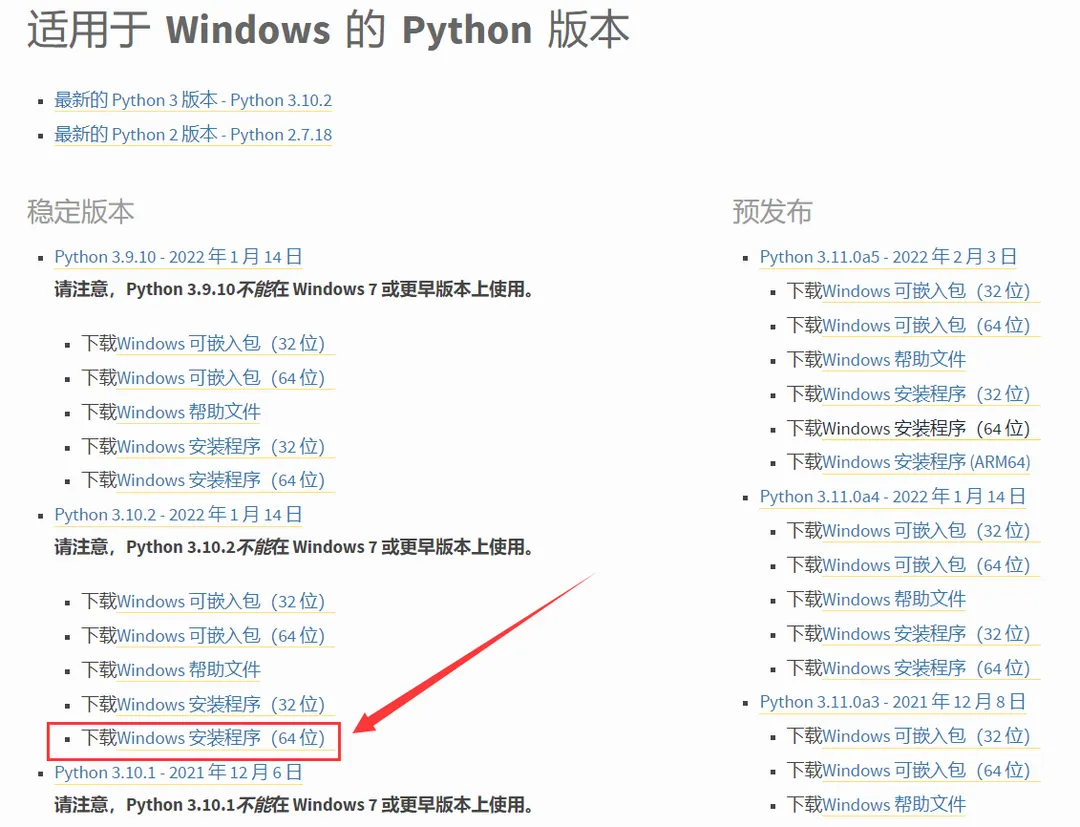Open the Python 3.10.1 - 2021年12月6日 release link
Screen dimensions: 1080x827
tap(178, 773)
